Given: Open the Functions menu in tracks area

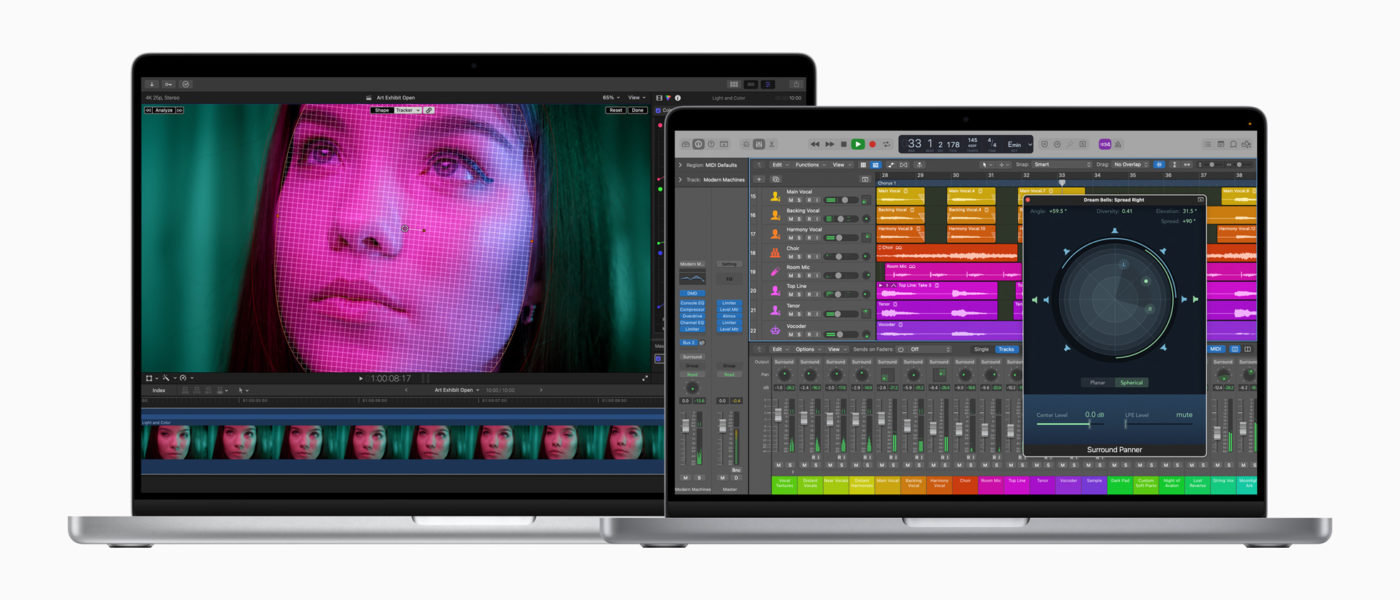Looking at the screenshot, I should (808, 164).
